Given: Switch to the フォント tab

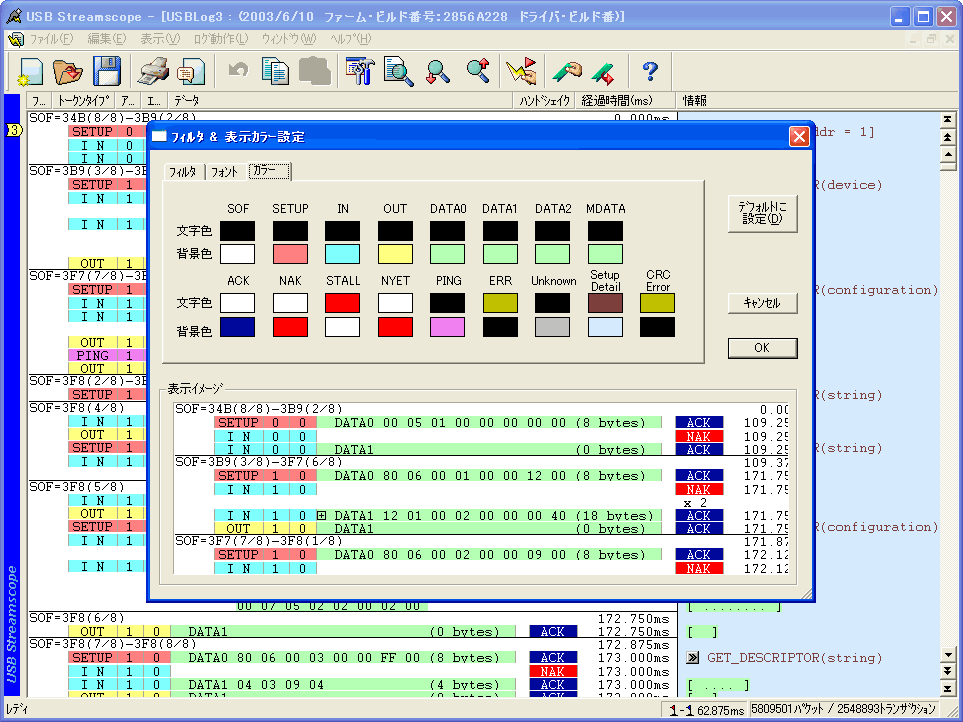Looking at the screenshot, I should click(x=224, y=173).
